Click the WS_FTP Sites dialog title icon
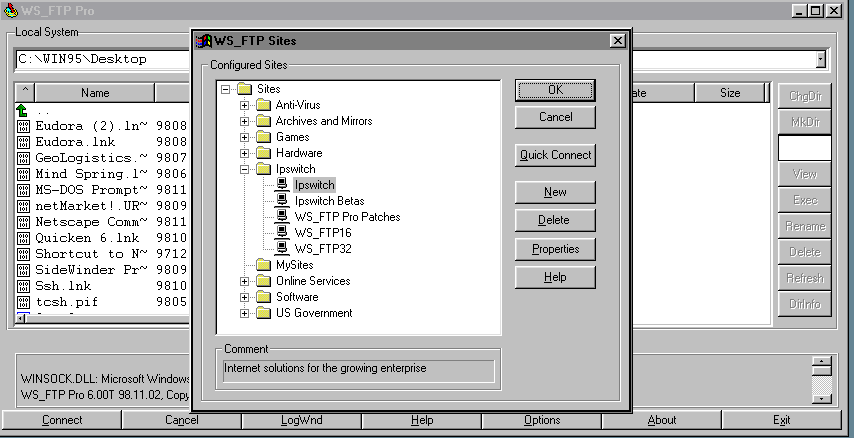Viewport: 854px width, 438px height. (x=204, y=41)
